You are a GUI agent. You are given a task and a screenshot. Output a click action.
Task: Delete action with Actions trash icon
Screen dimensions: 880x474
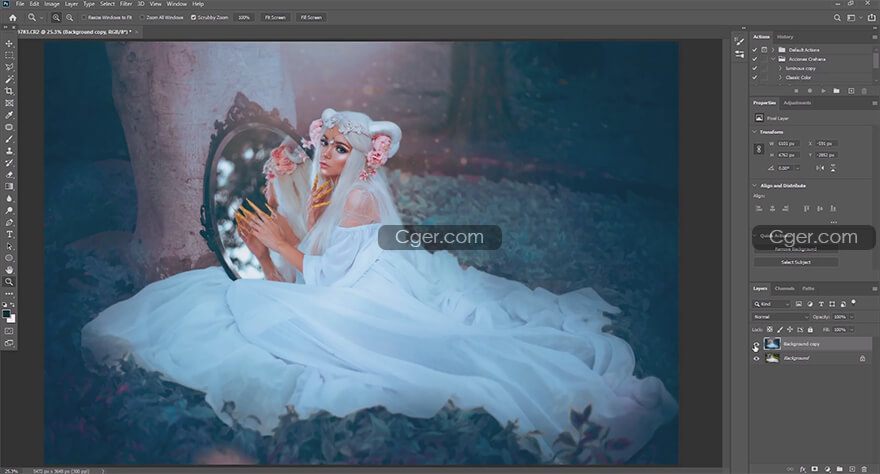pos(864,90)
